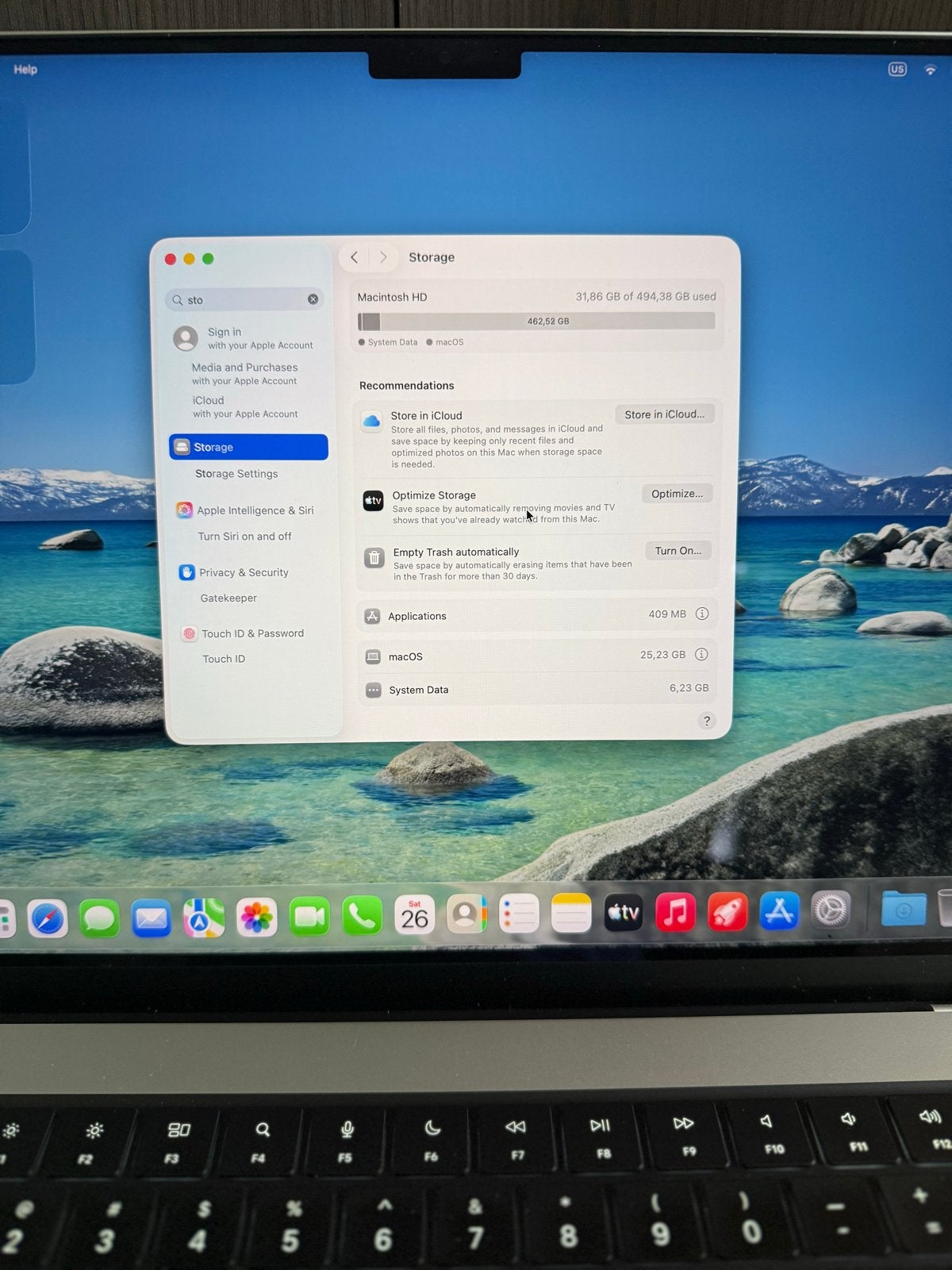Open Turn Siri on and off result
The image size is (952, 1270).
(244, 537)
